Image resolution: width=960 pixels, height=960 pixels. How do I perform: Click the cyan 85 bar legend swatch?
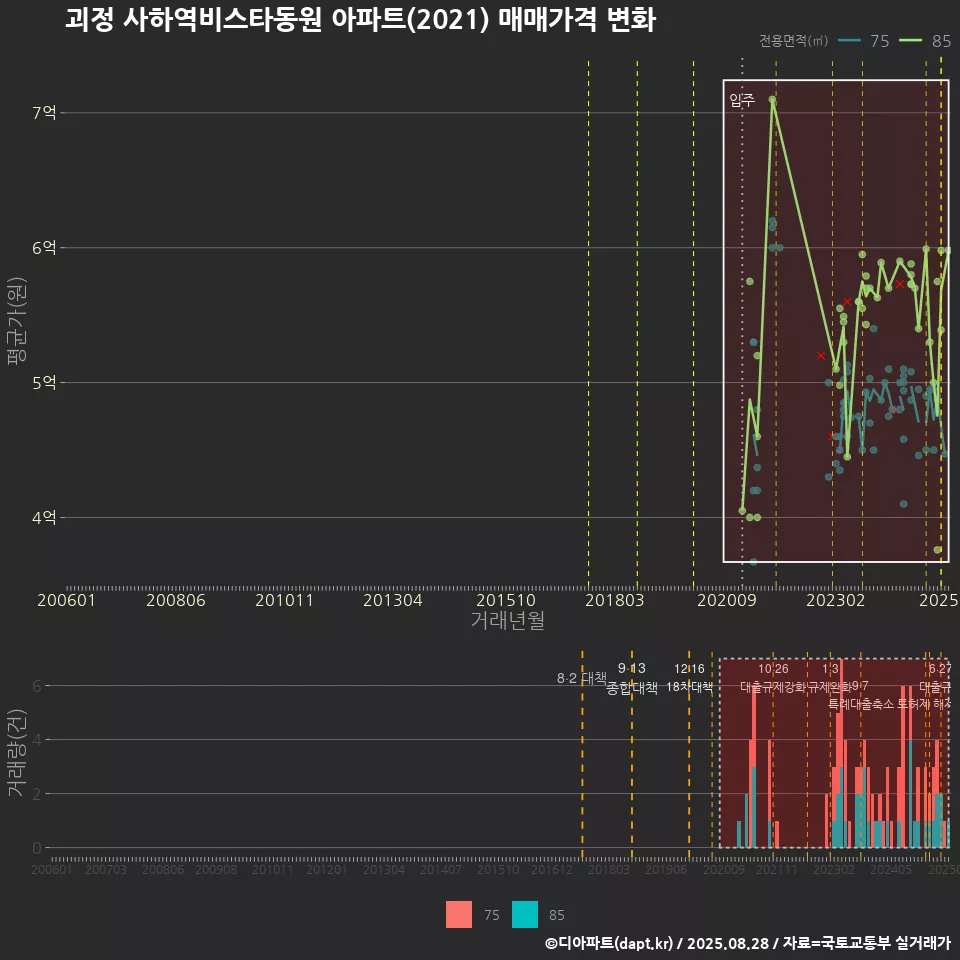(525, 914)
